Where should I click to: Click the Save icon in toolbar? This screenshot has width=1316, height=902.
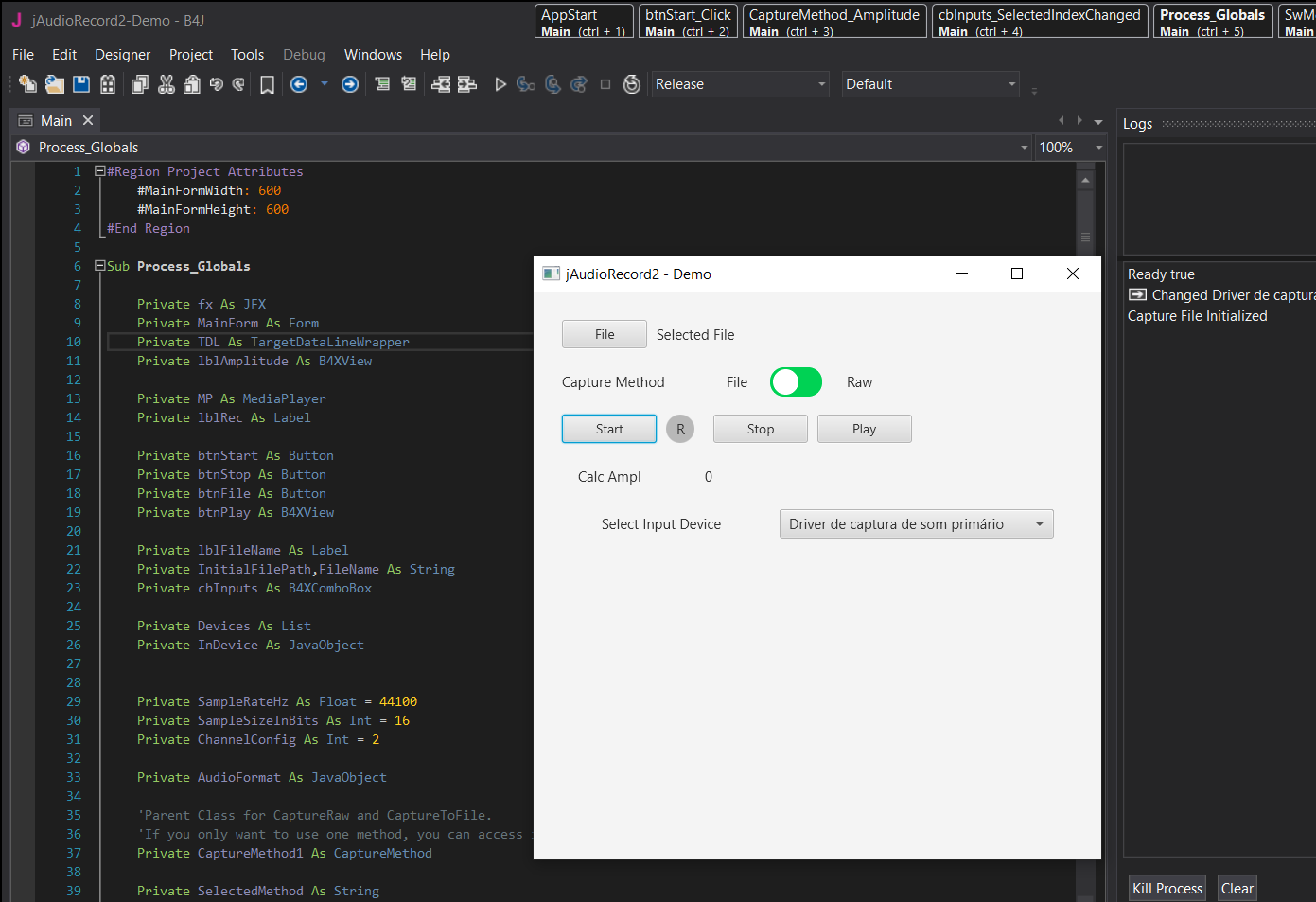pos(81,84)
